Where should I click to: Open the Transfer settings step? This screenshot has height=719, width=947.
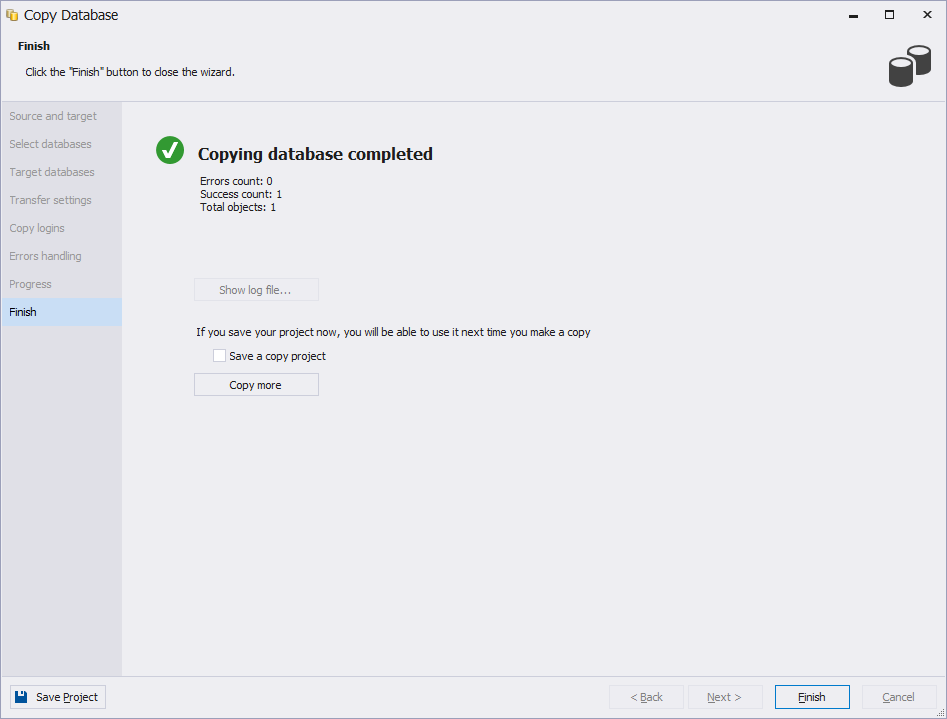[x=50, y=200]
